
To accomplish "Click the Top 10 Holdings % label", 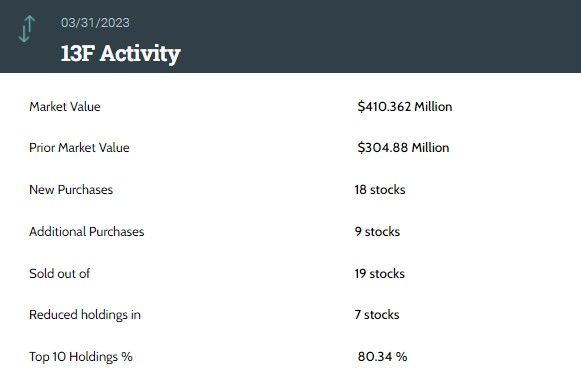I will pyautogui.click(x=81, y=356).
